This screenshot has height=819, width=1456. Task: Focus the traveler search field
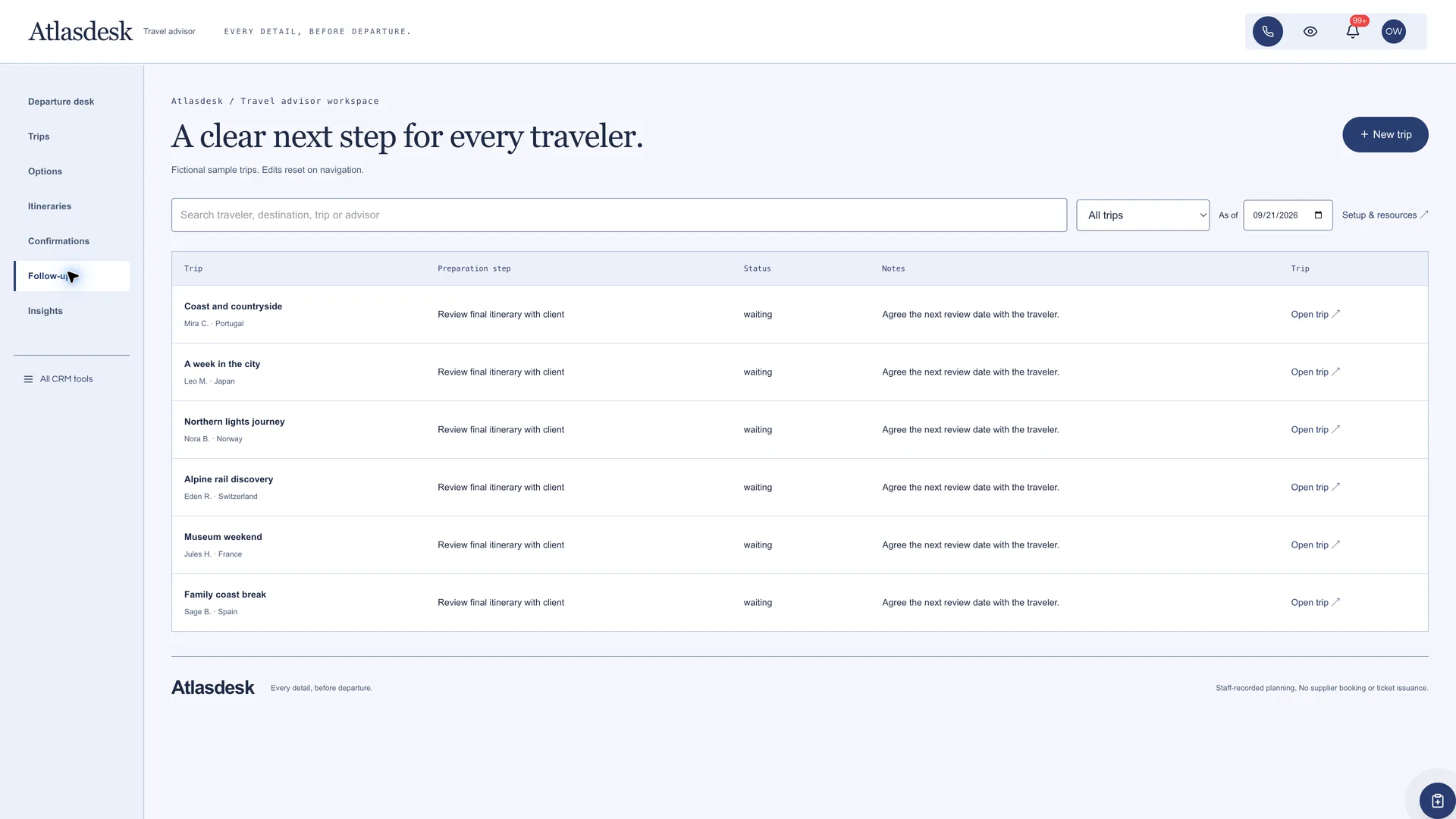(x=619, y=215)
